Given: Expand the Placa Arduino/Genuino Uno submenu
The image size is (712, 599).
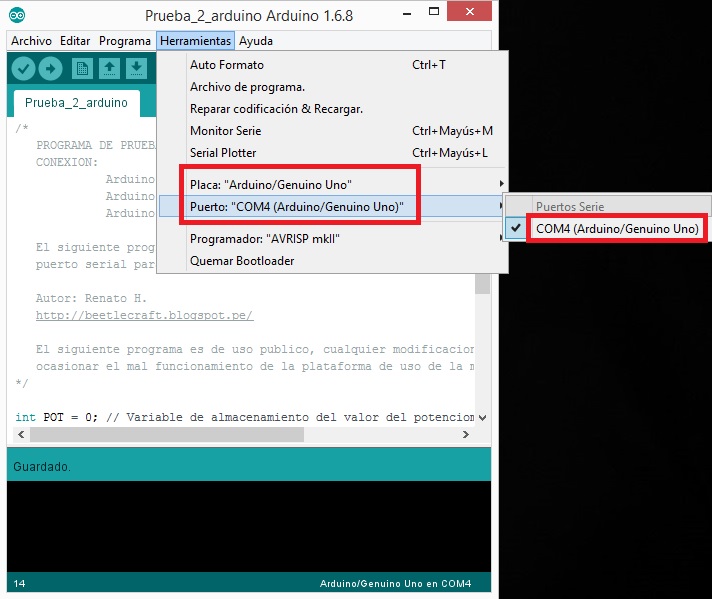Looking at the screenshot, I should click(x=333, y=184).
